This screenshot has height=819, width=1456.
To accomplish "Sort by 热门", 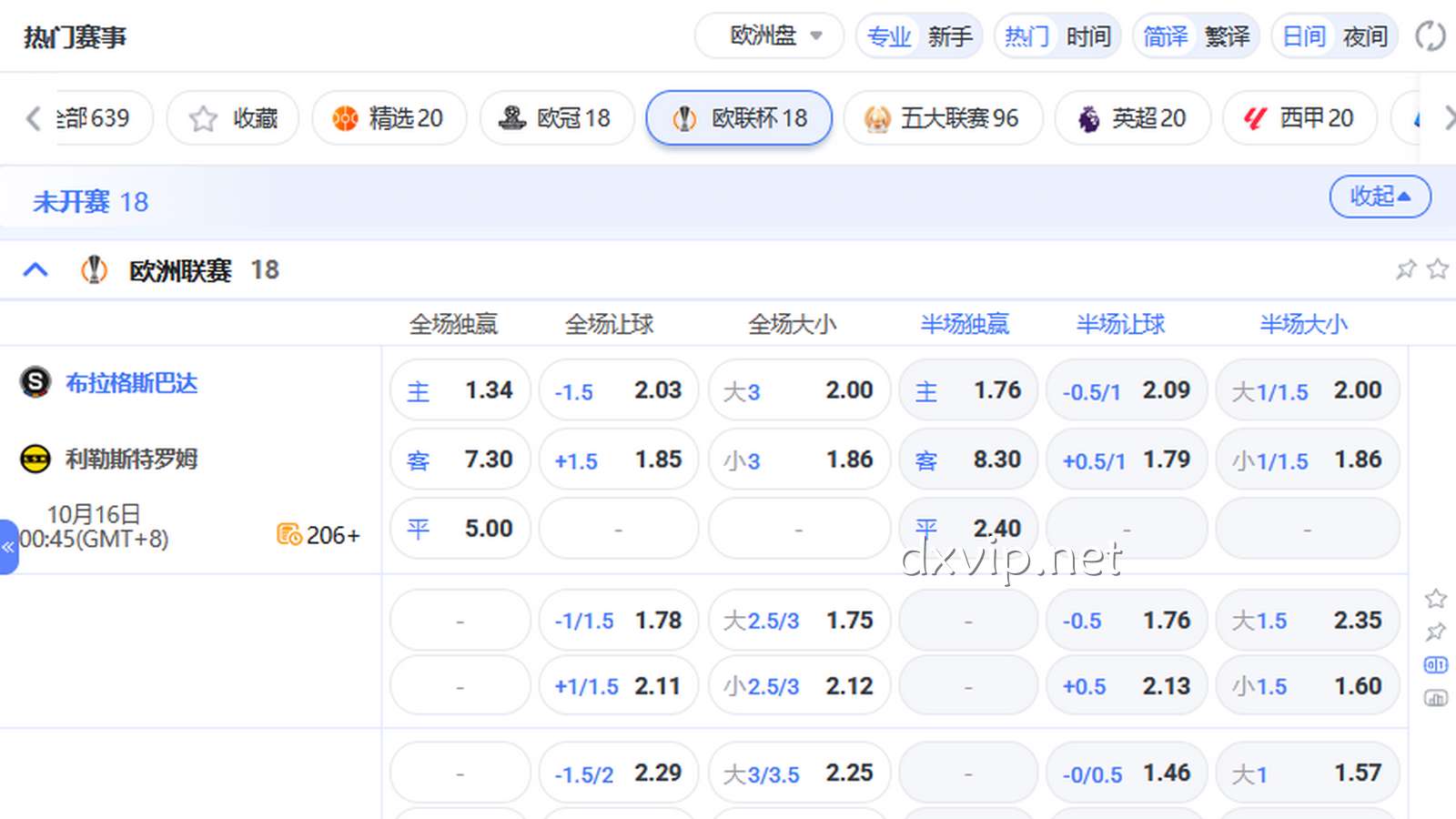I will 1026,36.
